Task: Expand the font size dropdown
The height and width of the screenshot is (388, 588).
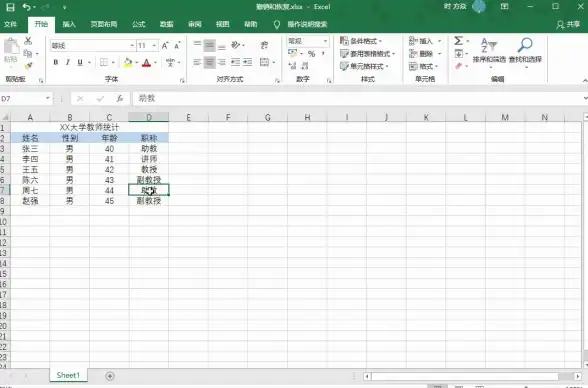Action: coord(154,46)
